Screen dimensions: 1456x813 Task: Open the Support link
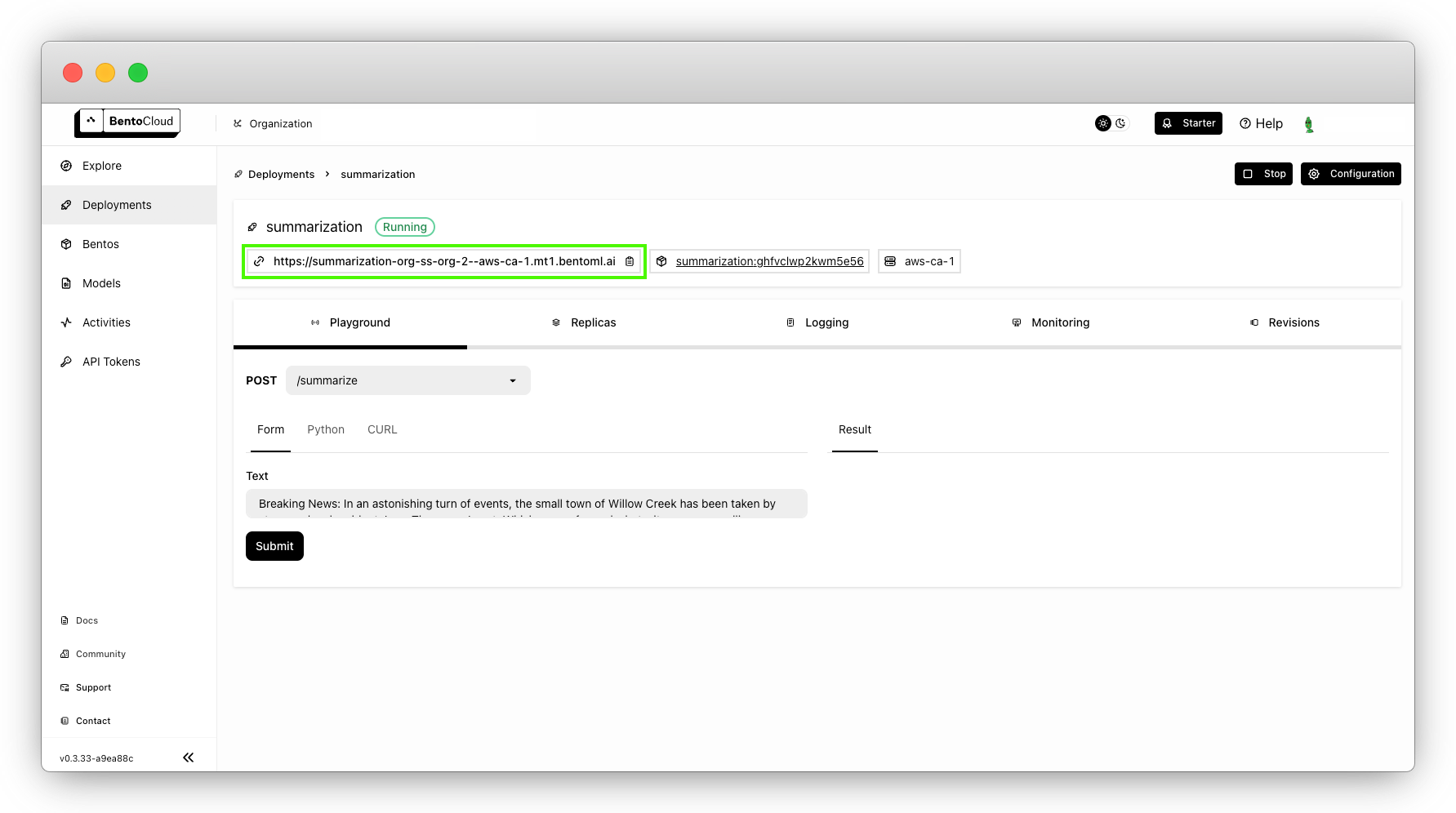(86, 687)
